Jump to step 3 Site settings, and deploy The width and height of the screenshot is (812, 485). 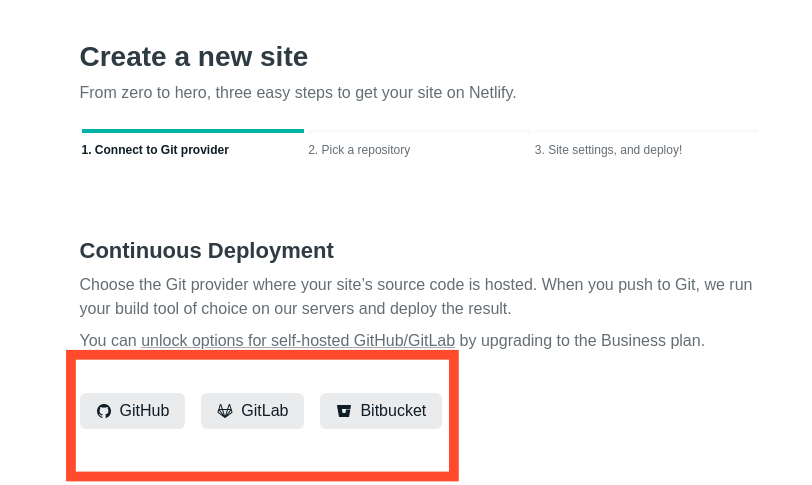tap(608, 150)
